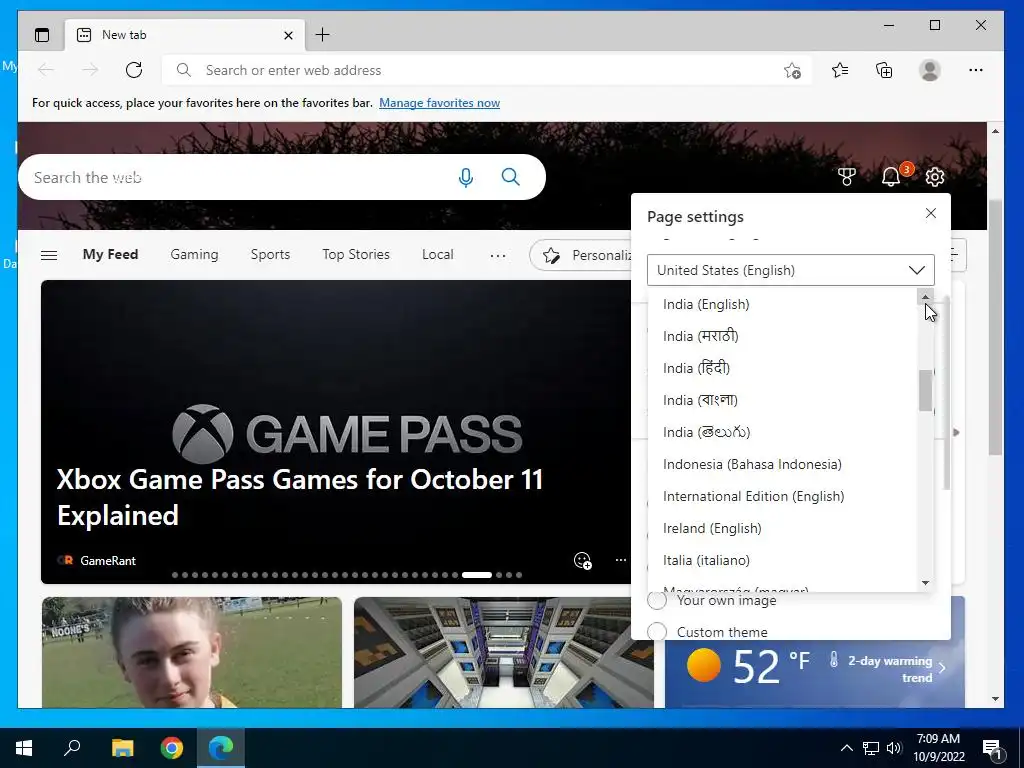Open the Local tab
Image resolution: width=1024 pixels, height=768 pixels.
click(438, 255)
